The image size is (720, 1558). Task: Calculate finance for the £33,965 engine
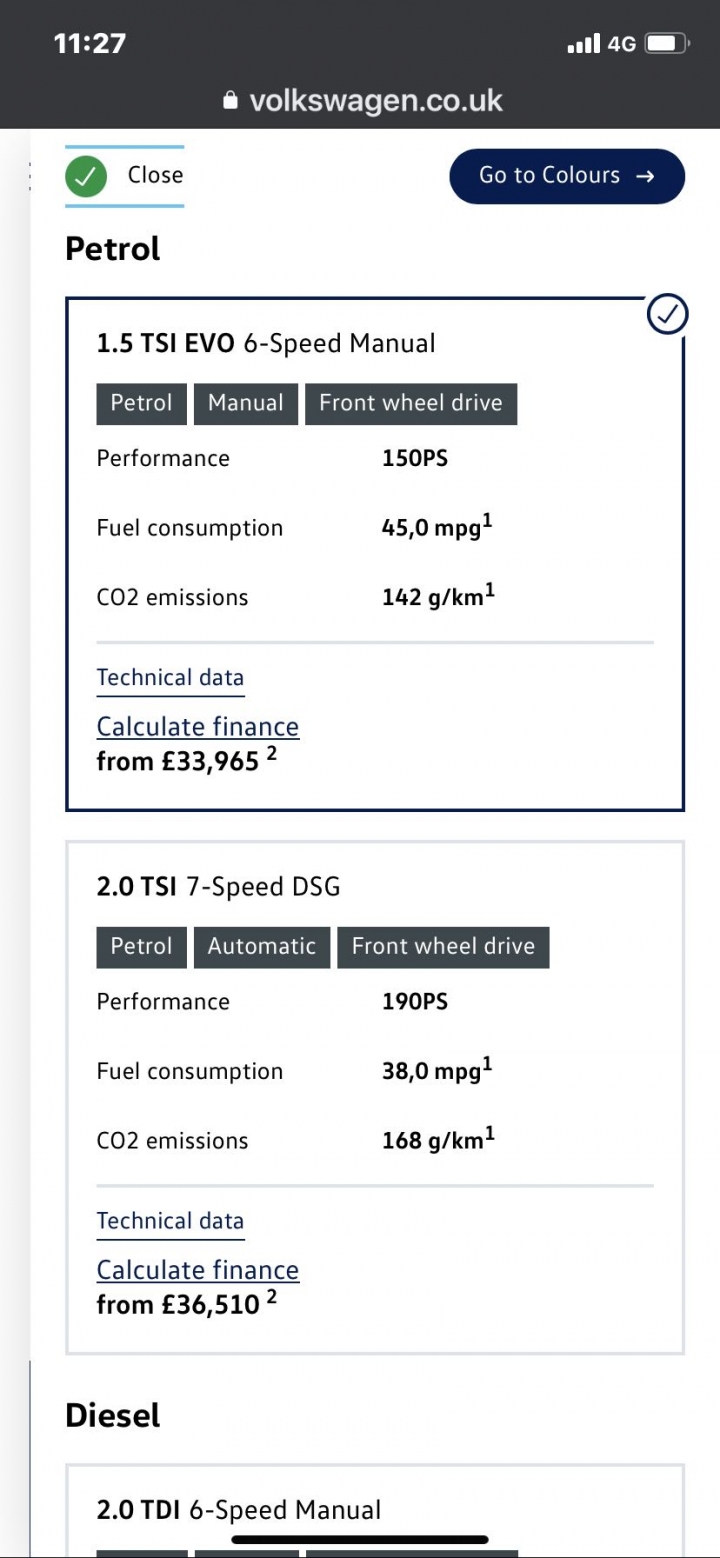coord(198,727)
